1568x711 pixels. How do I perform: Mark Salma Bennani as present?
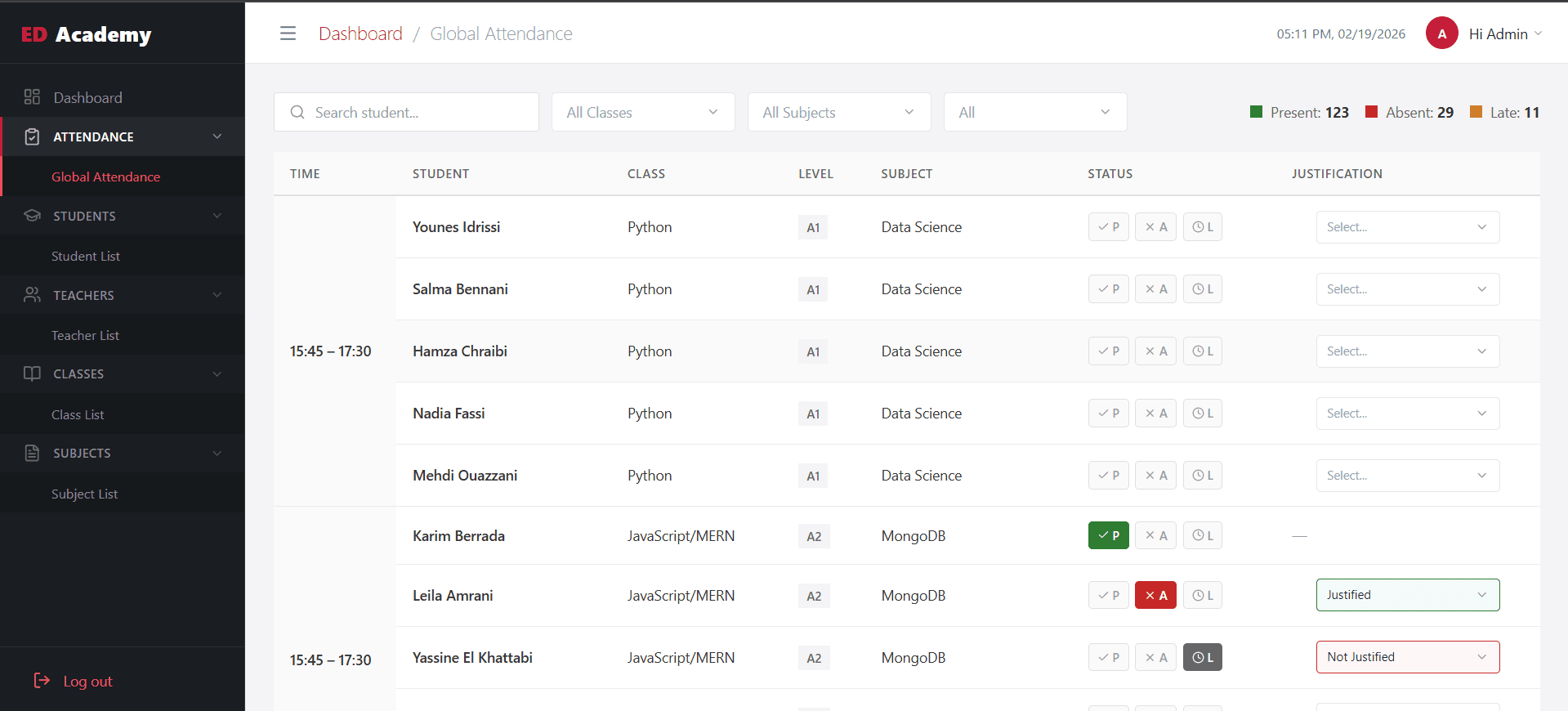tap(1109, 289)
